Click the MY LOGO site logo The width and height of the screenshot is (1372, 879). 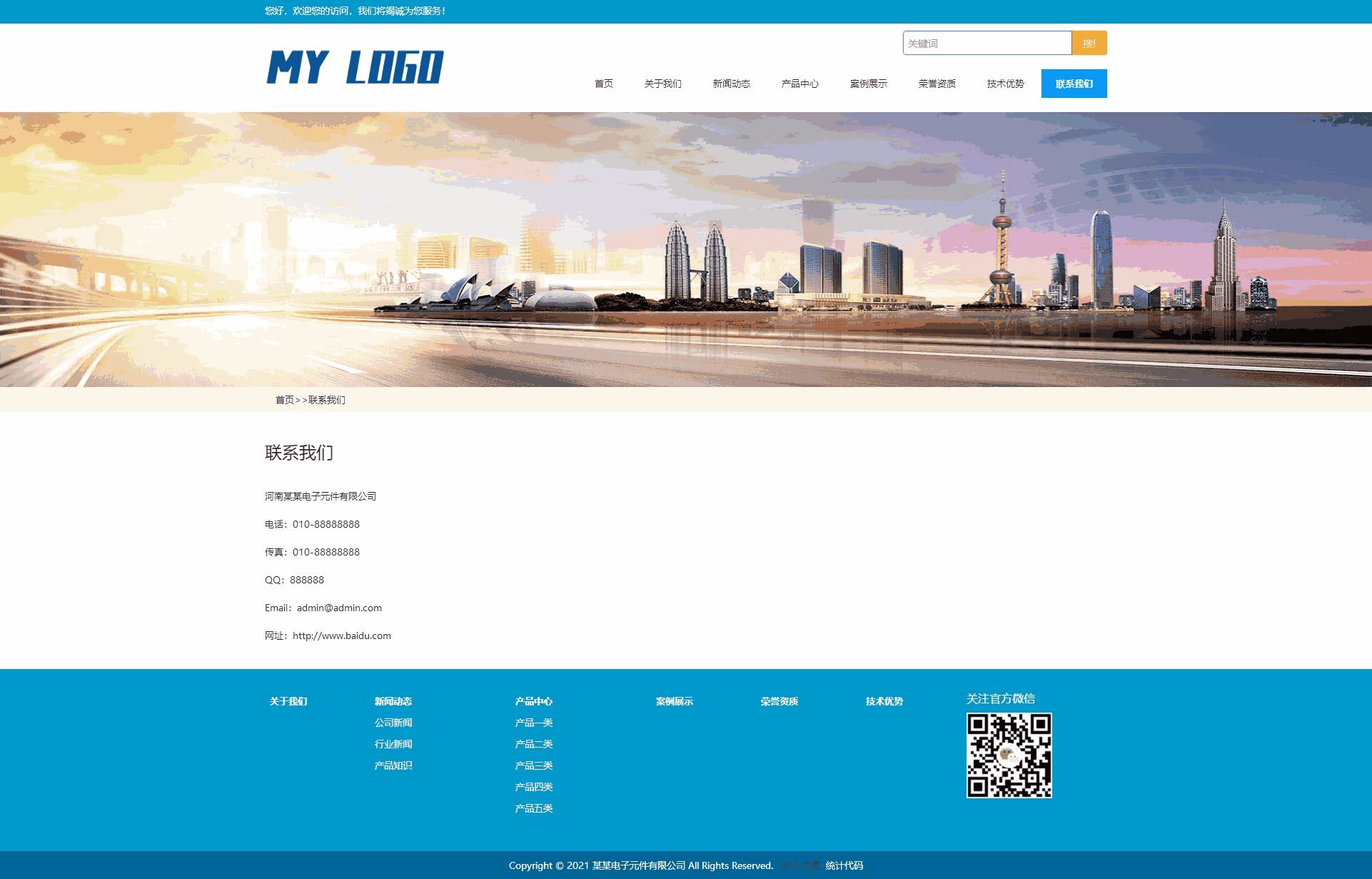tap(355, 66)
